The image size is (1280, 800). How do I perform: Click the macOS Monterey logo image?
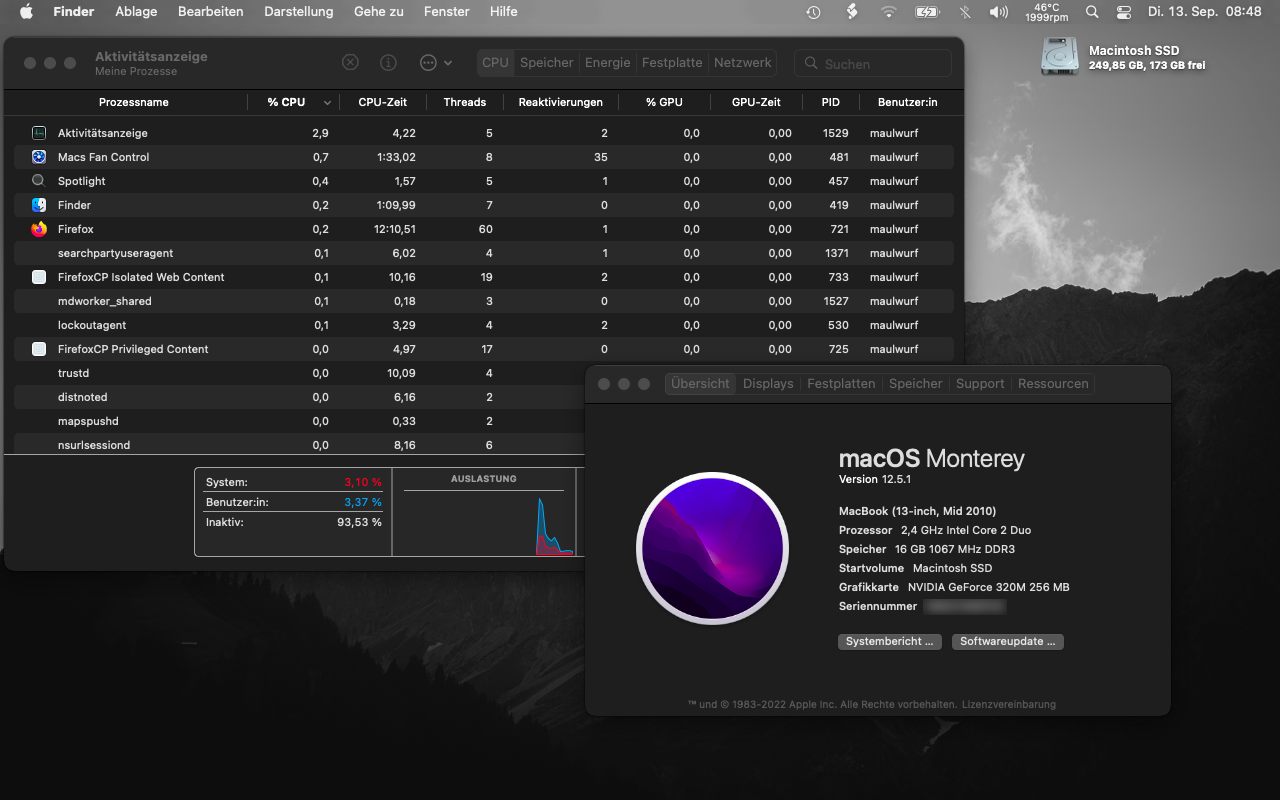[x=712, y=548]
